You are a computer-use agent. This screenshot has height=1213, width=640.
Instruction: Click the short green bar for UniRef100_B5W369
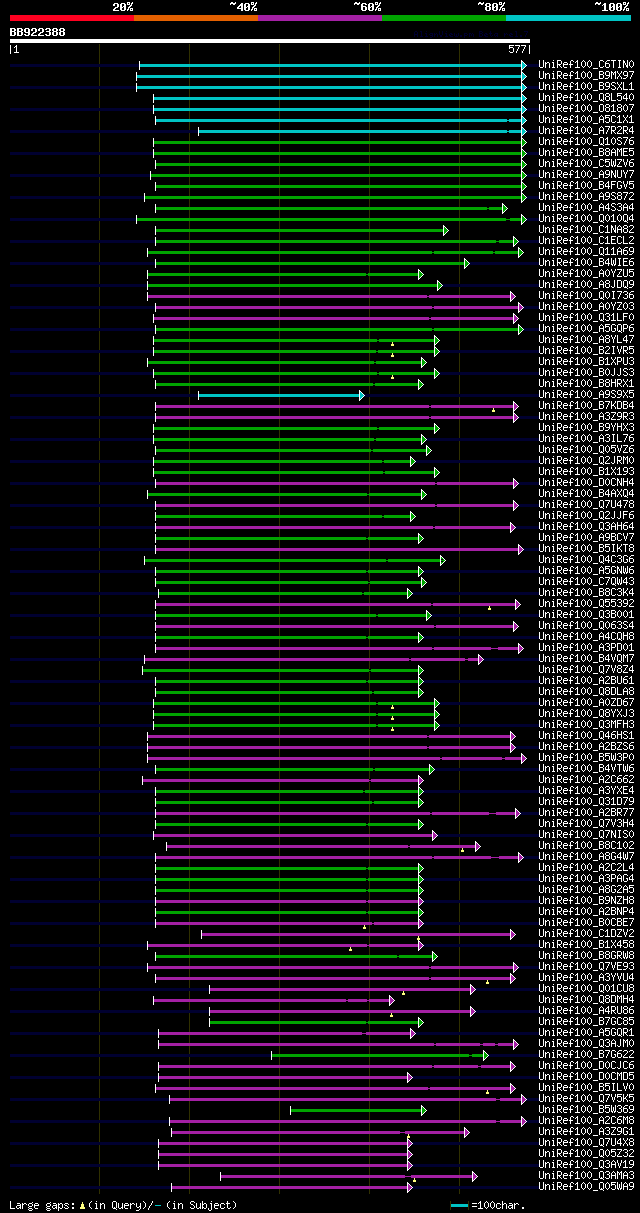(x=358, y=1110)
